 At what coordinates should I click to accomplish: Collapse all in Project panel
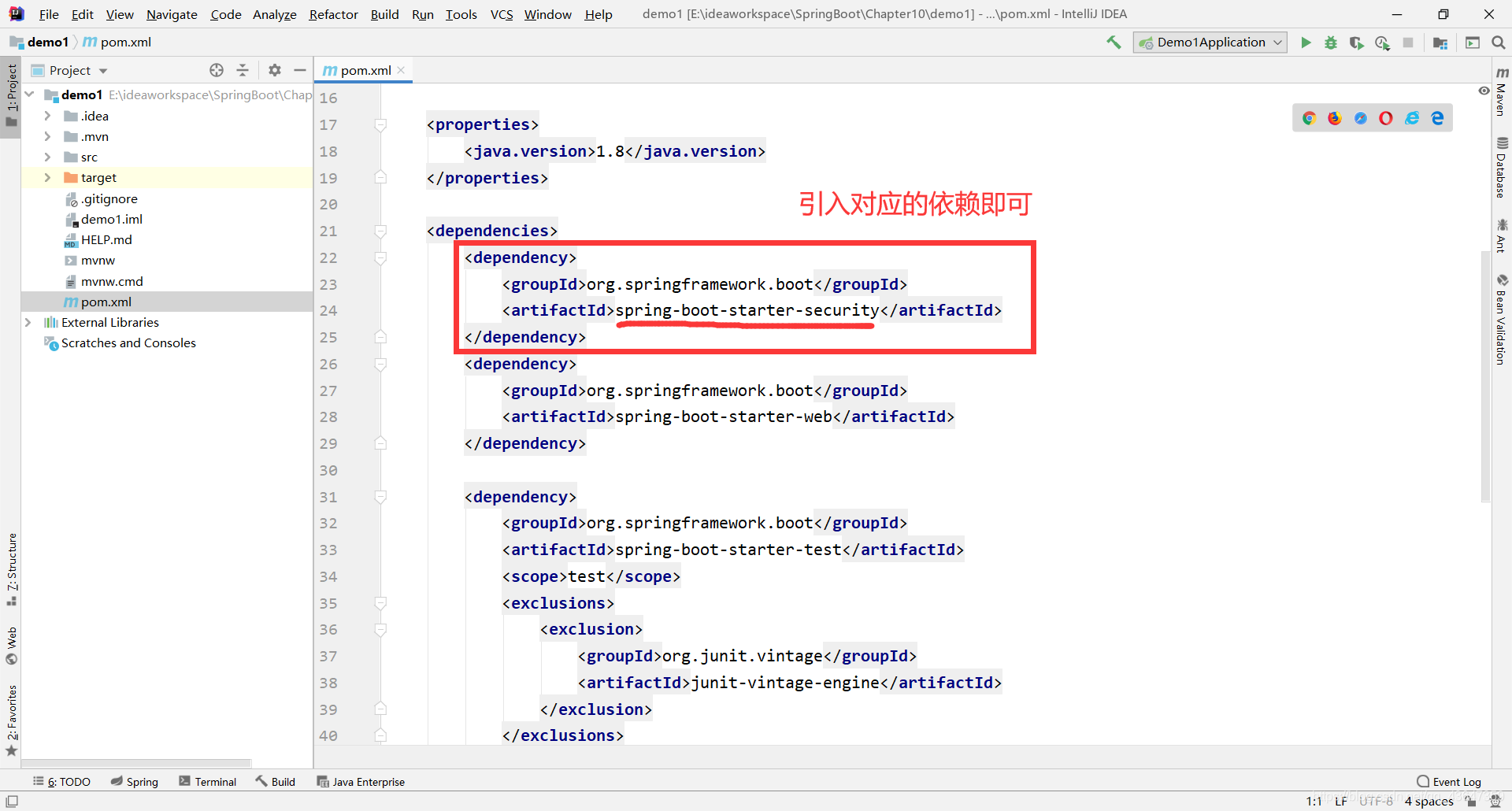(243, 70)
